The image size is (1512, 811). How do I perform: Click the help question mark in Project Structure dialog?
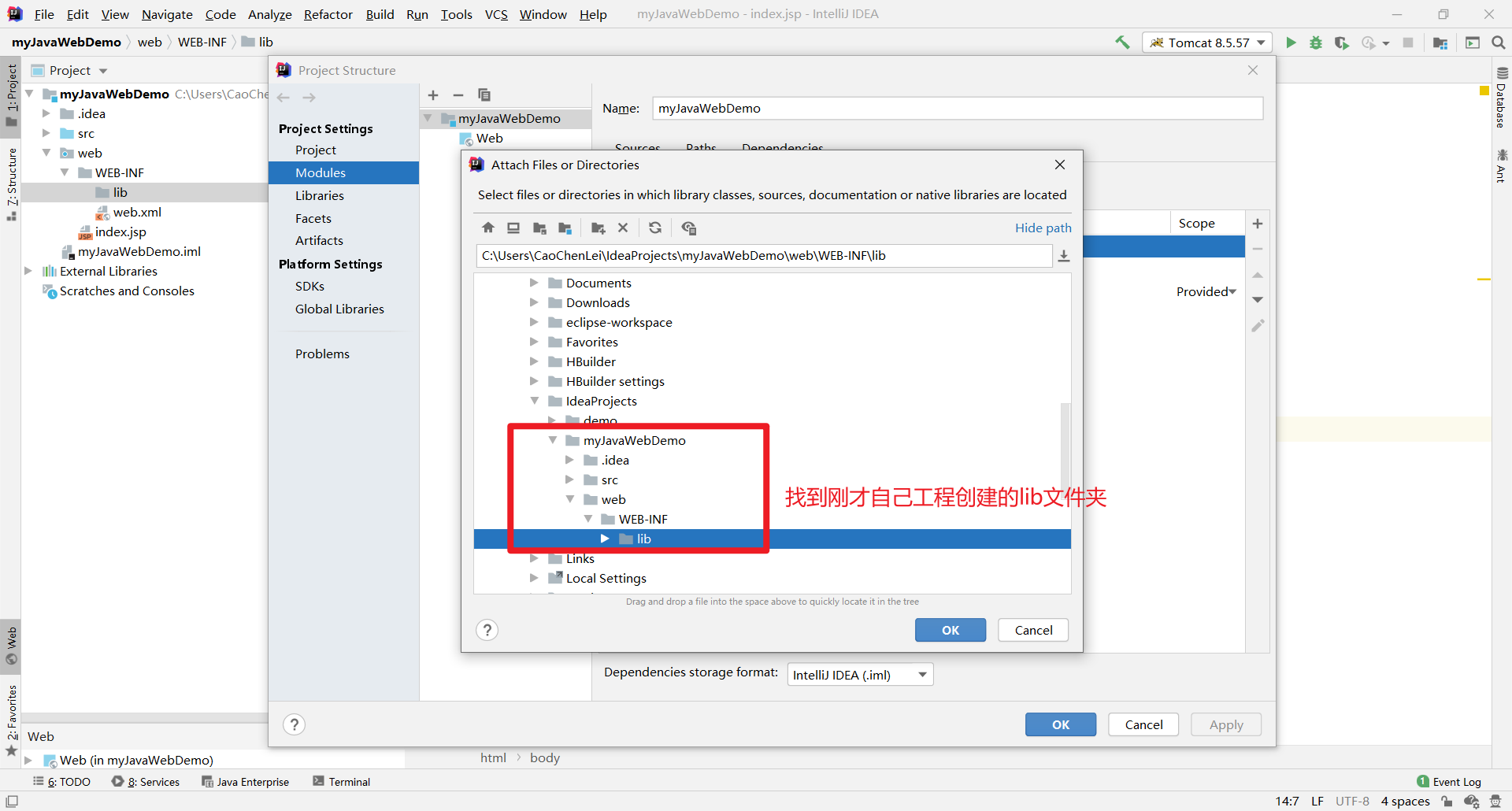294,724
